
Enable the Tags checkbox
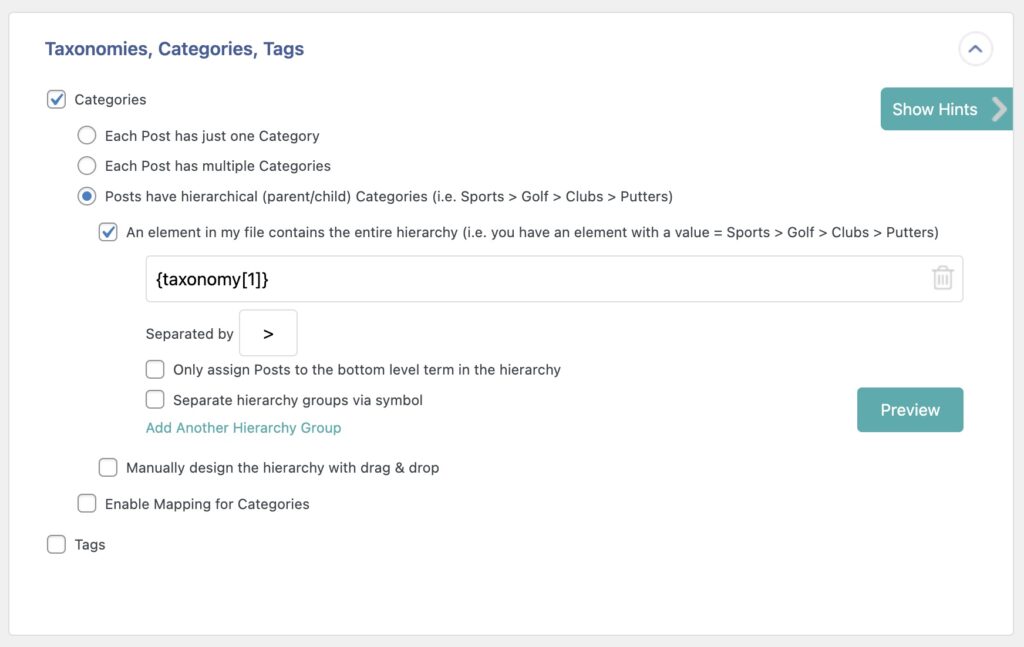(56, 544)
